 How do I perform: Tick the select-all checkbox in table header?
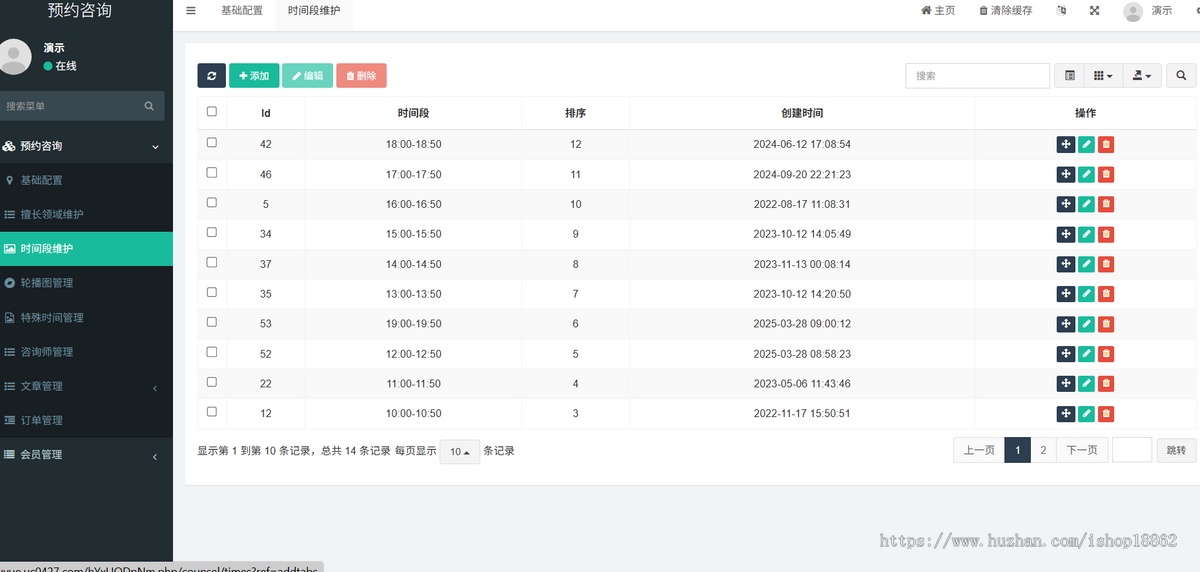pos(211,112)
